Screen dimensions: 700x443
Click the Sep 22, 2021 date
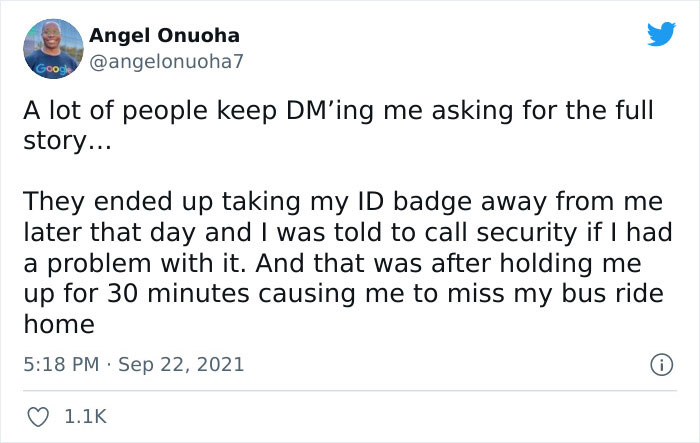(x=180, y=364)
